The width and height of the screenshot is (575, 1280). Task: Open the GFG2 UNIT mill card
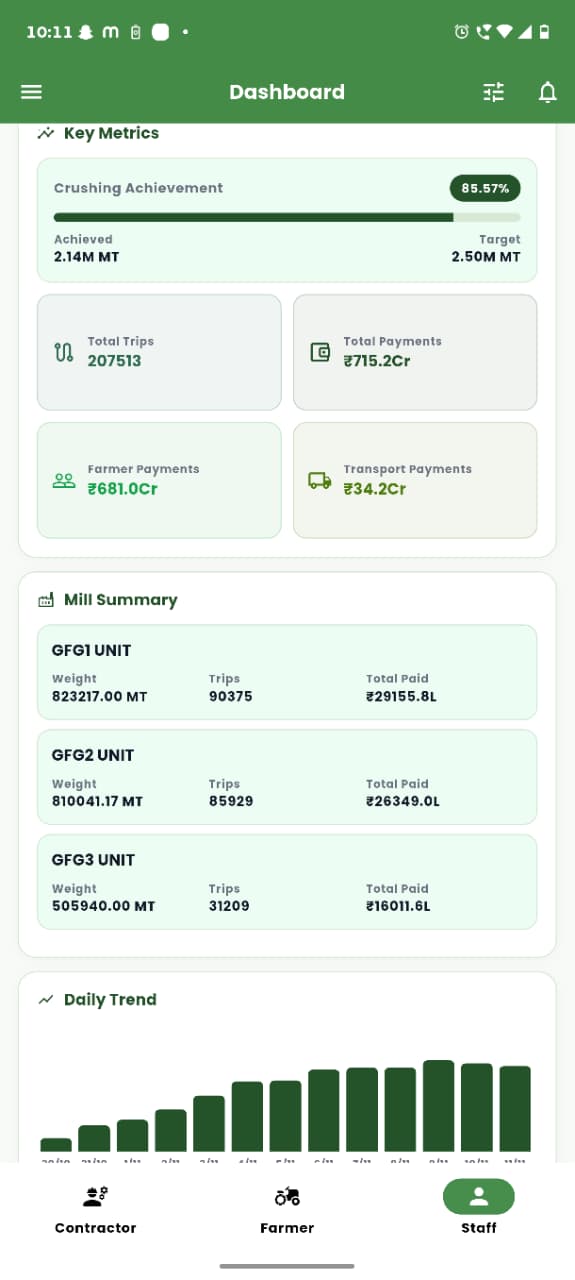(x=287, y=777)
